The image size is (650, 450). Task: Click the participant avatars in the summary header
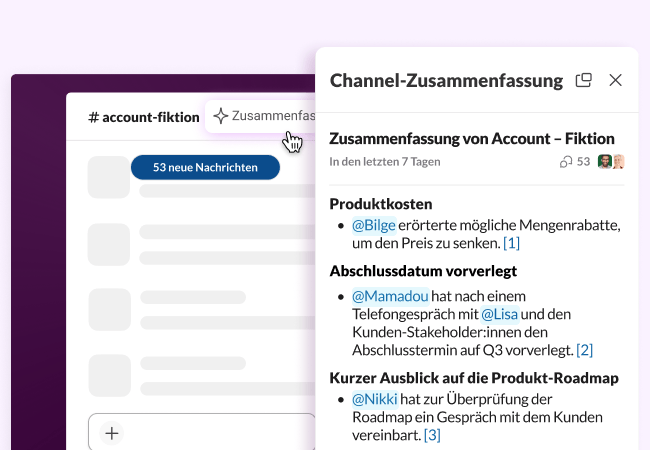point(610,162)
